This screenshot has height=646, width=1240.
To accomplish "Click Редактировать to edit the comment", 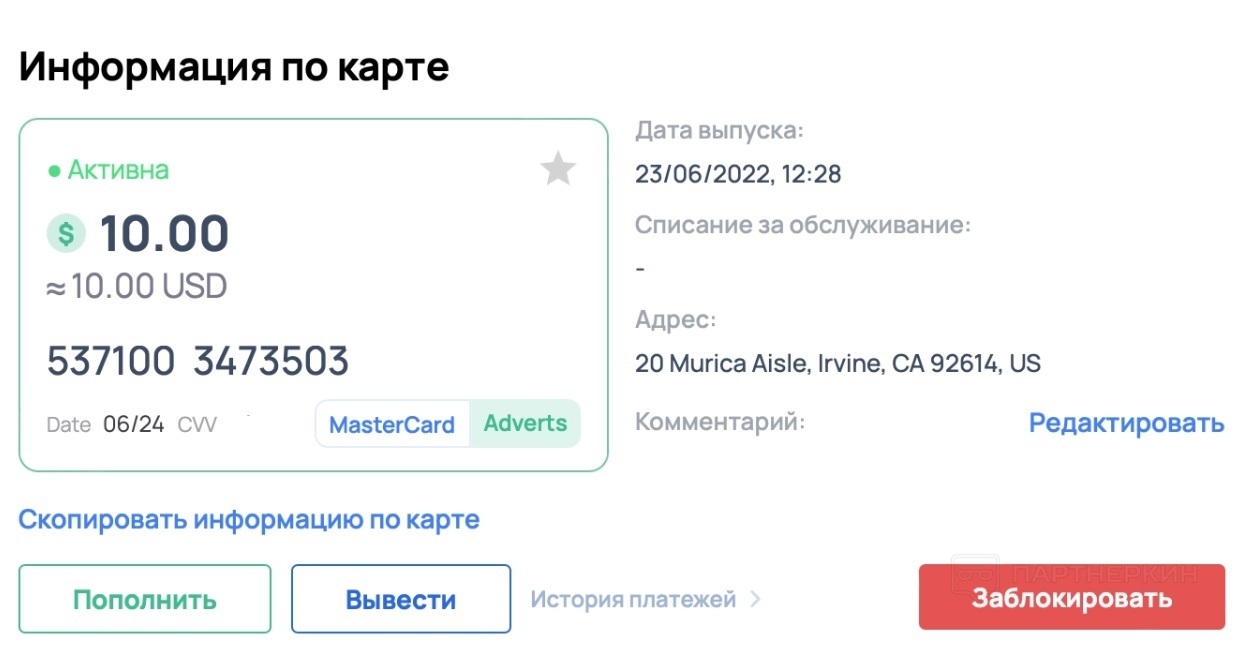I will tap(1126, 423).
